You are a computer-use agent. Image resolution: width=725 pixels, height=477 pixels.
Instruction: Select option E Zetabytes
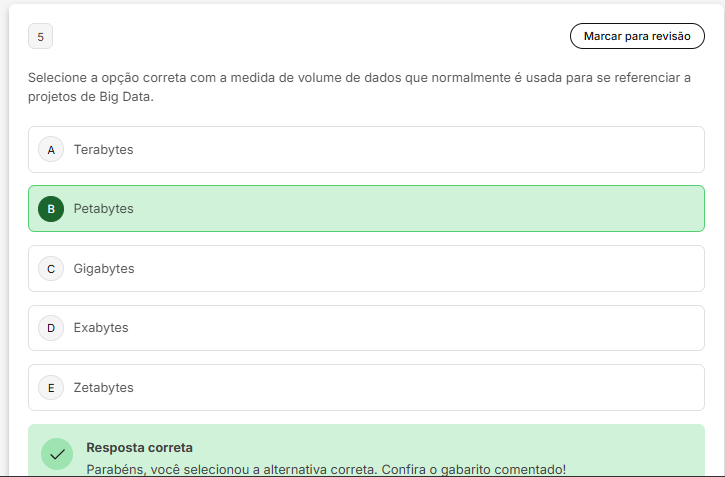tap(366, 387)
